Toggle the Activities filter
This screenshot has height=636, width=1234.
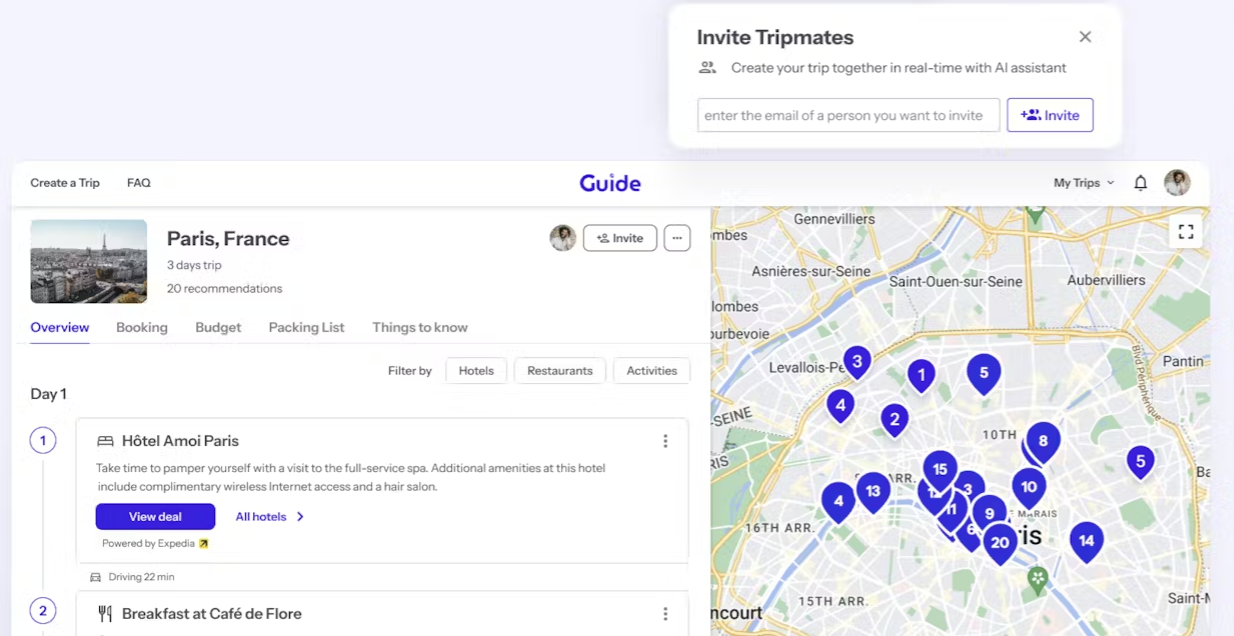(x=652, y=370)
